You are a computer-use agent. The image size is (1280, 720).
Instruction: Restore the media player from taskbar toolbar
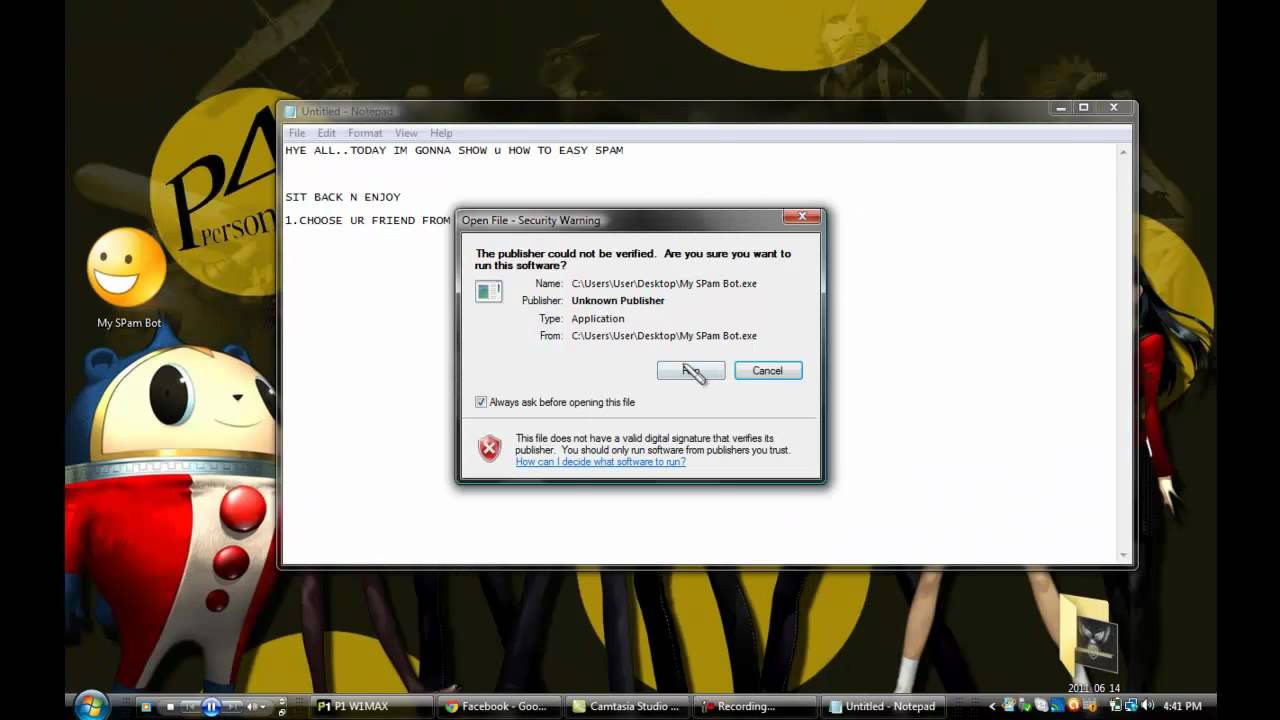point(282,713)
